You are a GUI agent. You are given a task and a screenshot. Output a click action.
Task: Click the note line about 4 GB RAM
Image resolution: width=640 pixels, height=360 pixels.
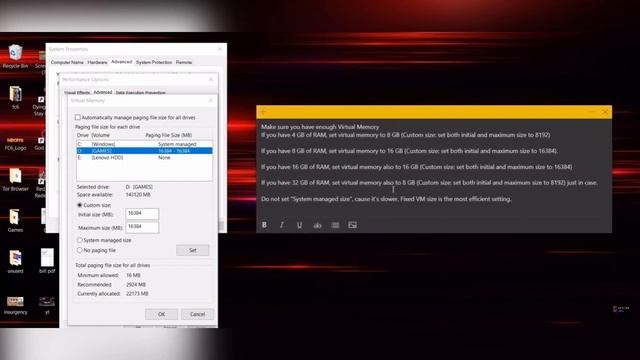406,135
